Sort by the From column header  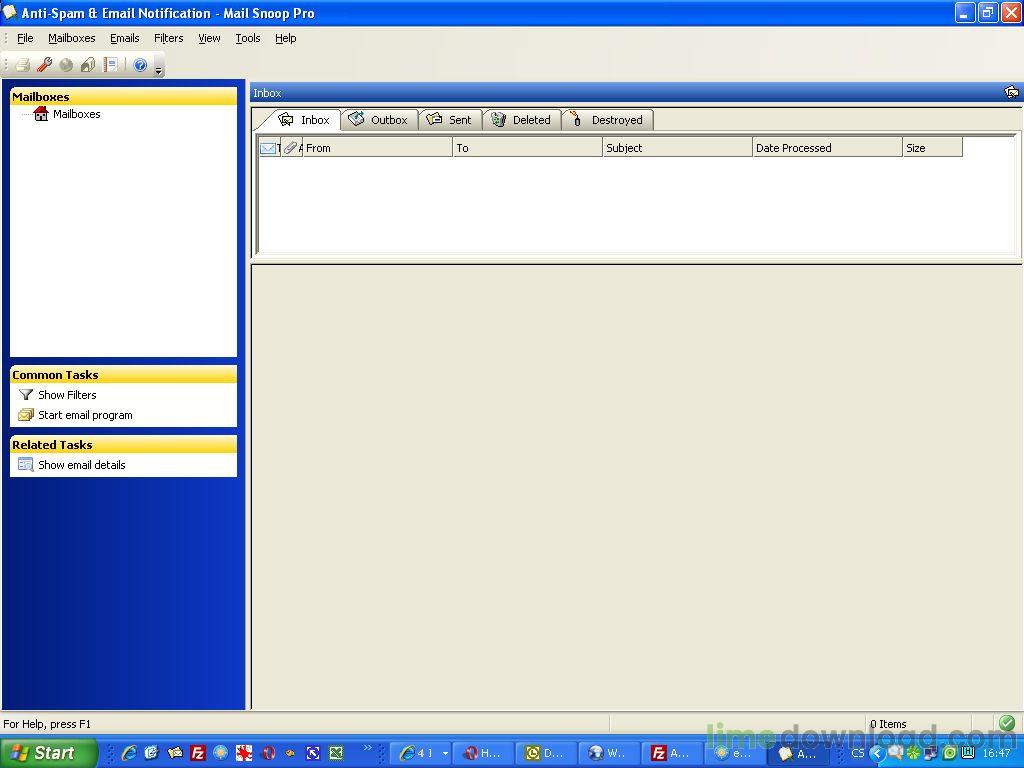point(377,148)
